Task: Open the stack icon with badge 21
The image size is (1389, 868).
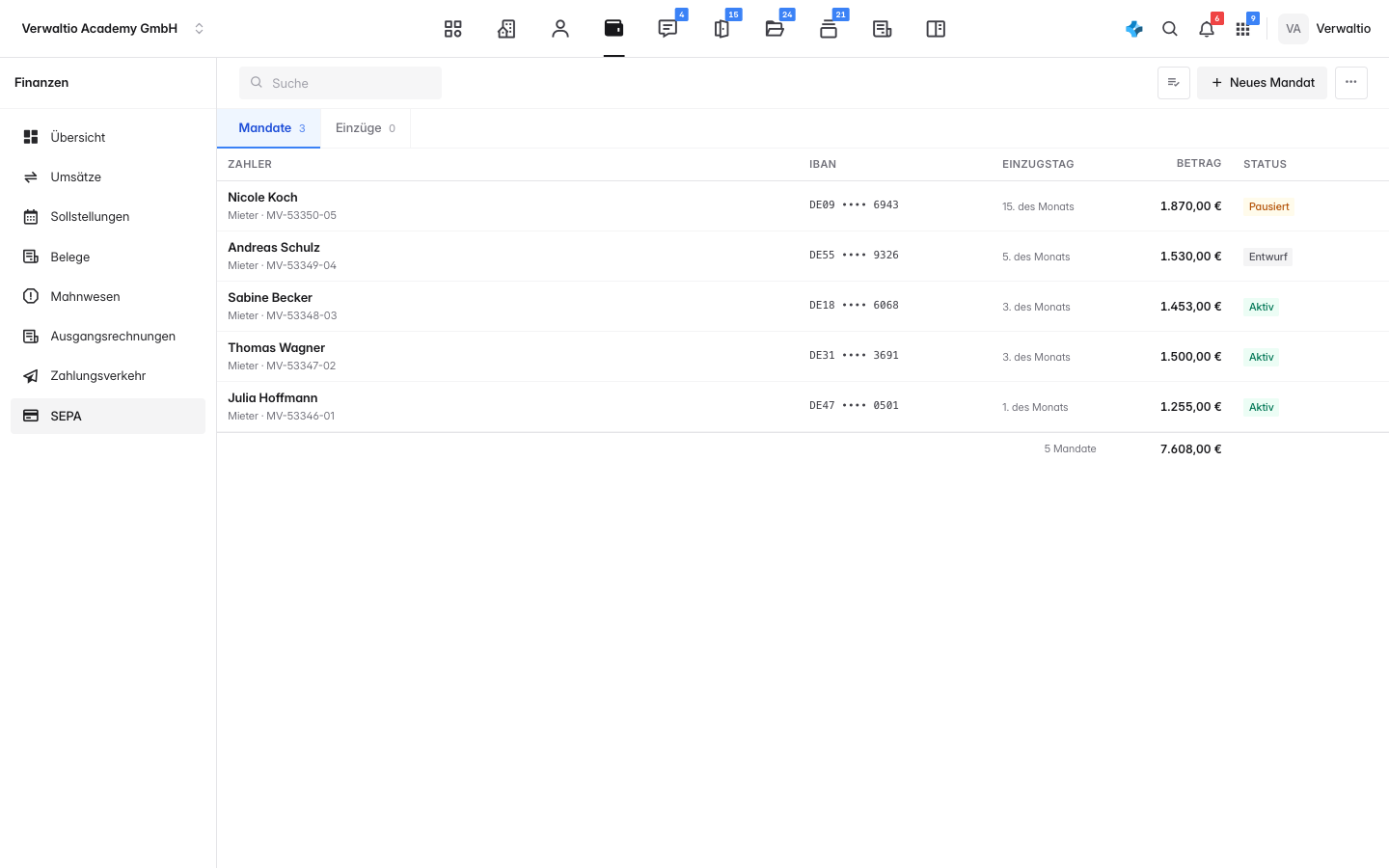Action: 829,29
